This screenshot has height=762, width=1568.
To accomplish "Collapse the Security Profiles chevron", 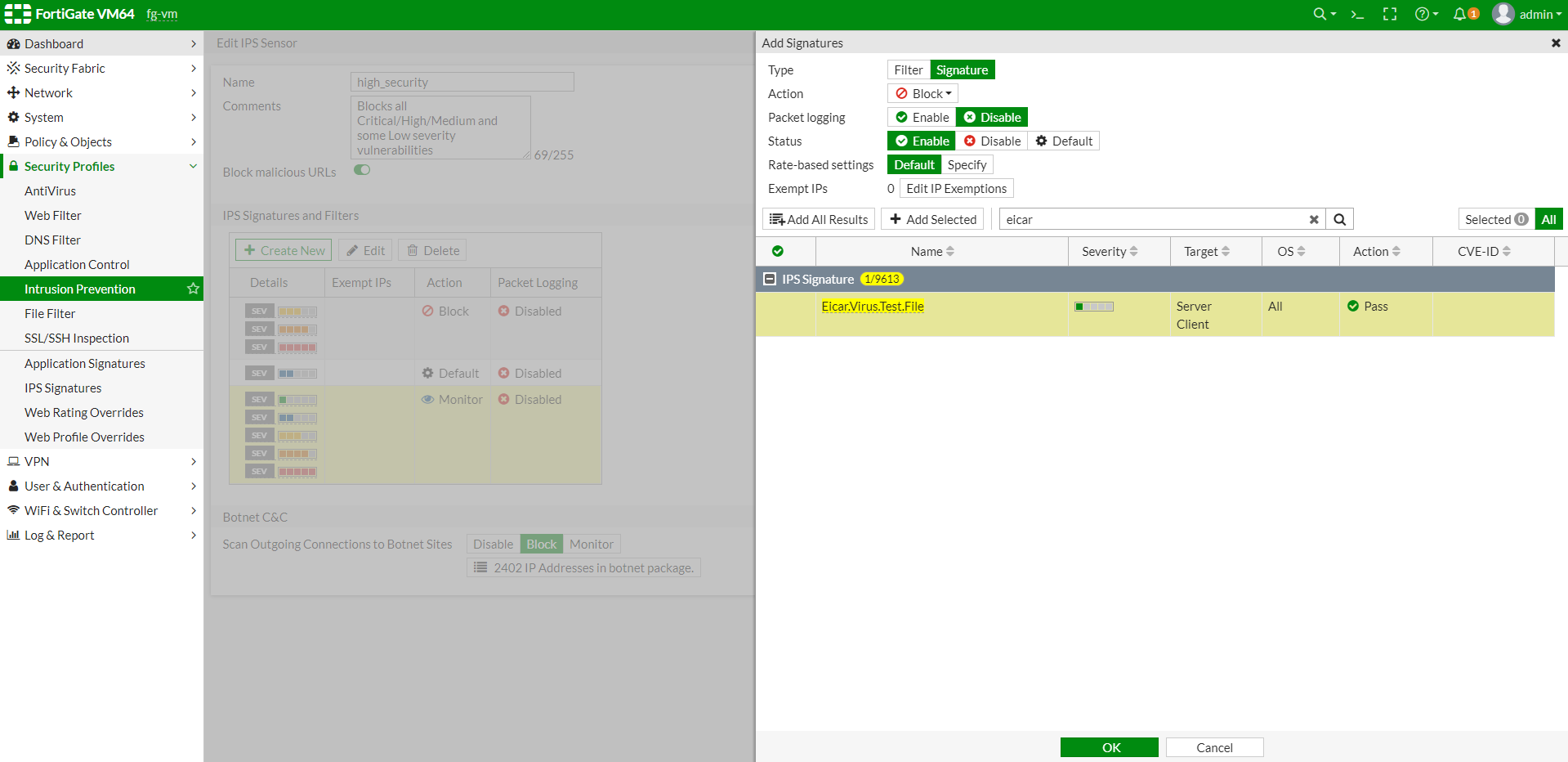I will pos(193,166).
